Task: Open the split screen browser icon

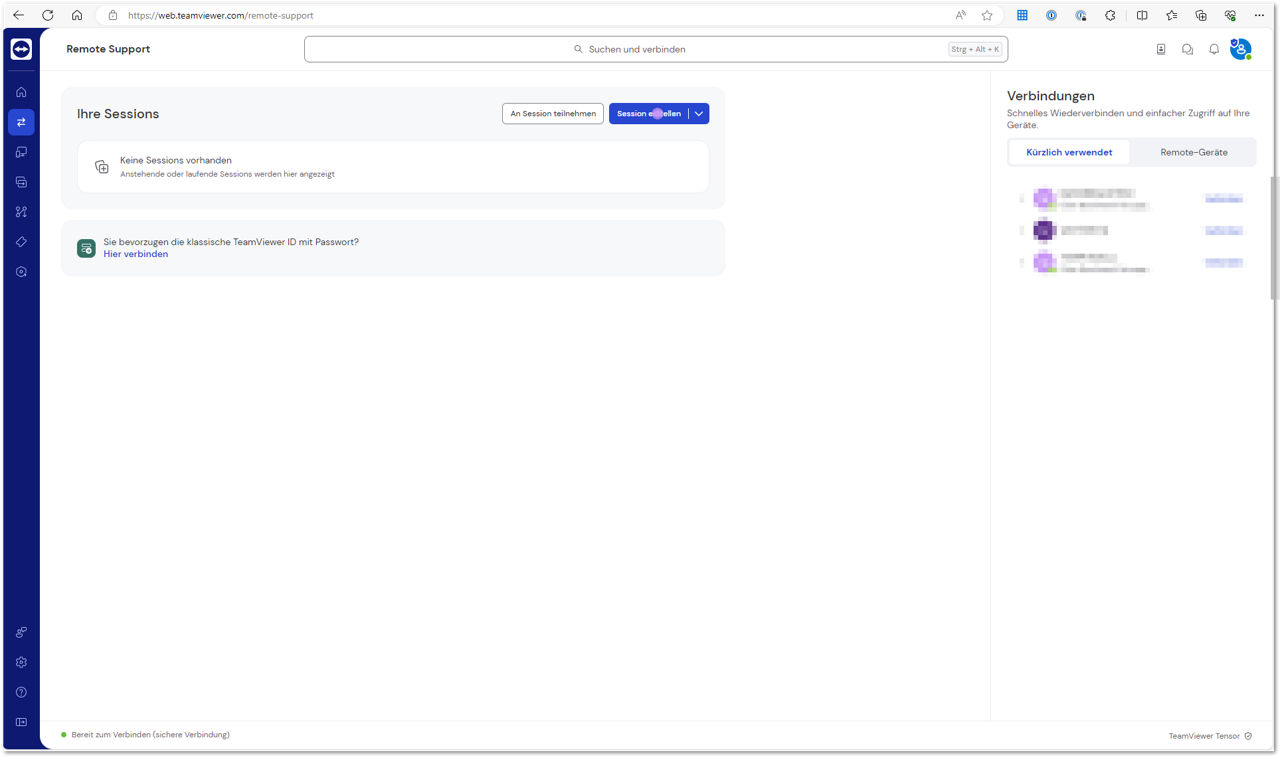Action: [x=1142, y=15]
